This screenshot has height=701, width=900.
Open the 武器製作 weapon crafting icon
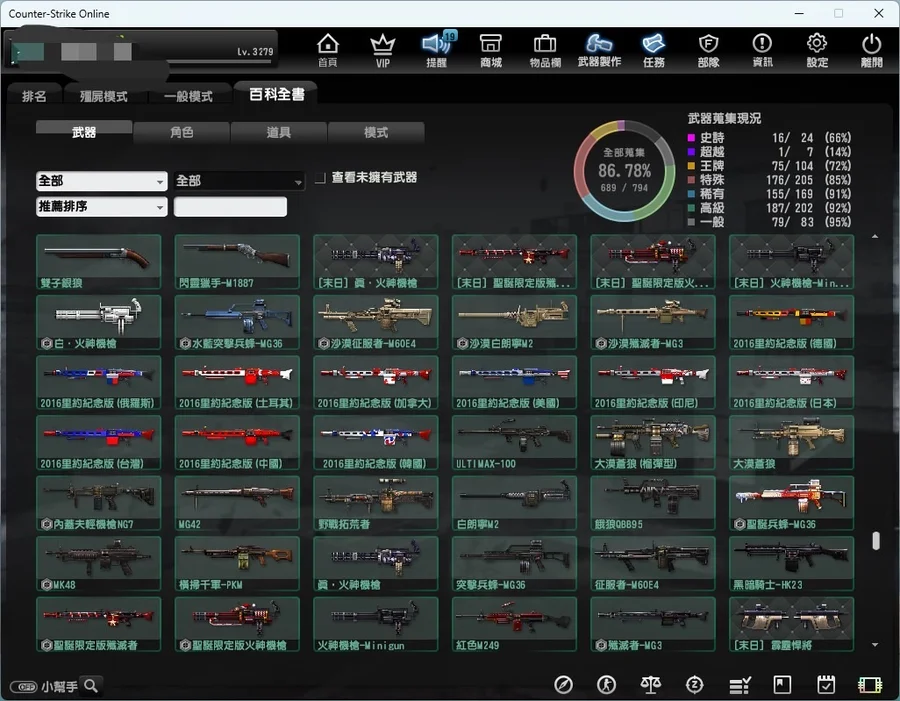[x=599, y=49]
